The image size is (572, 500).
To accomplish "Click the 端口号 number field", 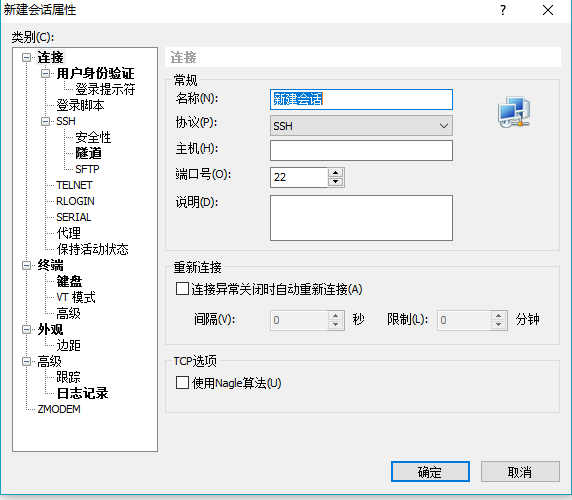I will tap(299, 178).
